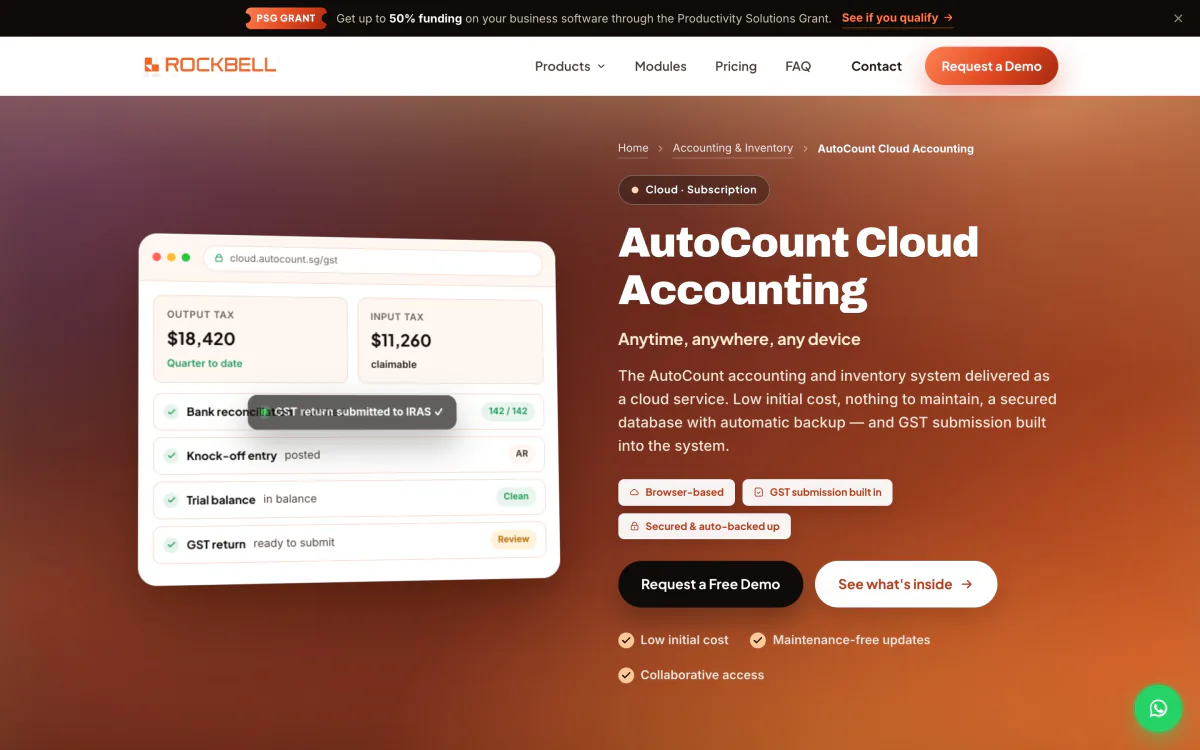Click the Cloud · Subscription pill
Screen dimensions: 1200x750
[694, 190]
